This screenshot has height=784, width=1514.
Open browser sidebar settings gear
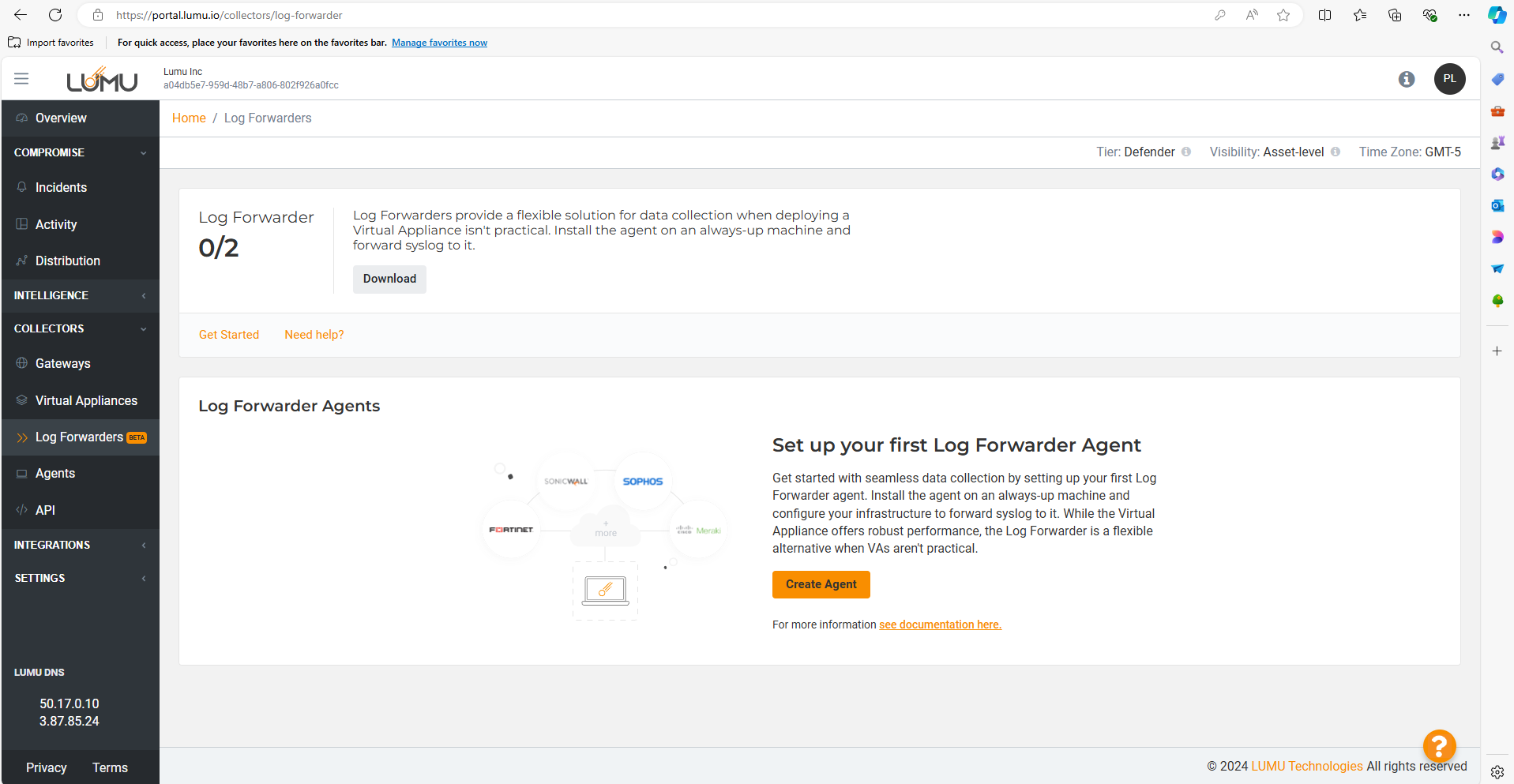click(x=1497, y=772)
